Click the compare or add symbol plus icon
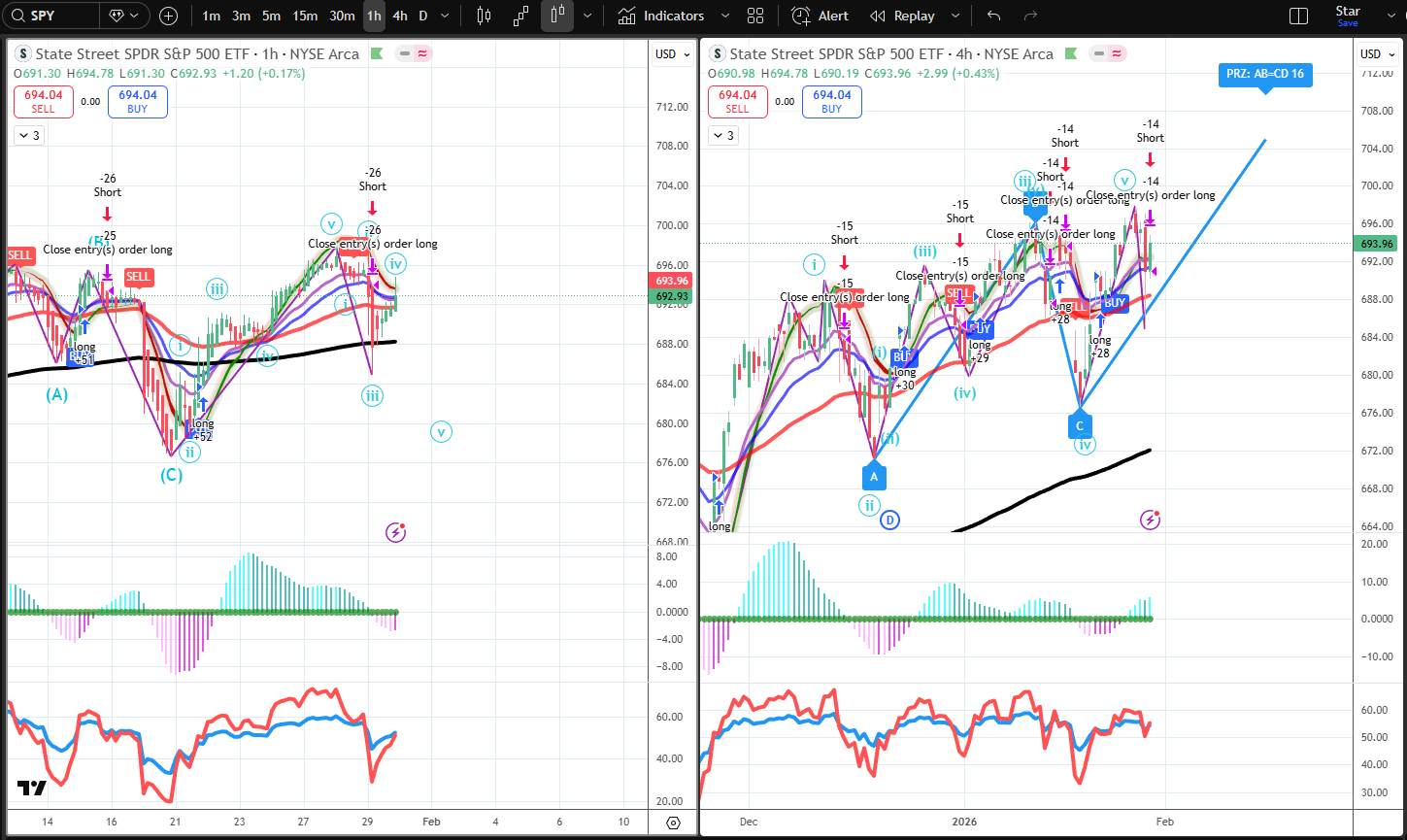This screenshot has width=1407, height=840. tap(168, 16)
